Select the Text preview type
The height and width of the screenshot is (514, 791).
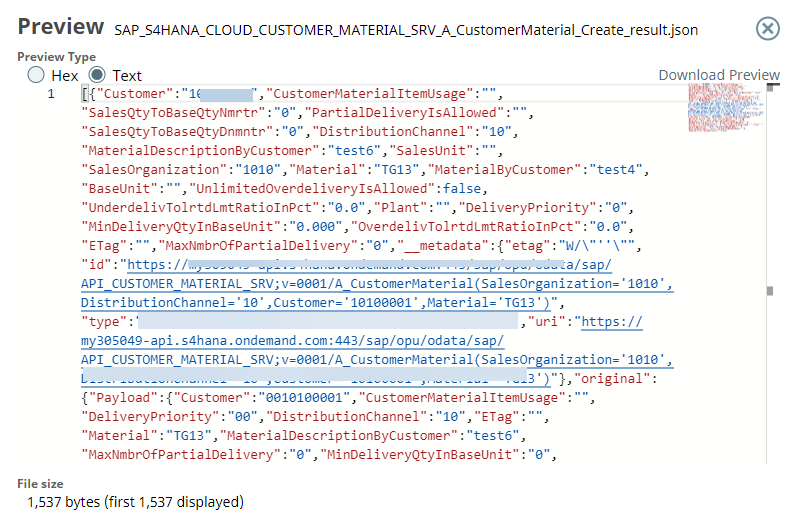(97, 75)
